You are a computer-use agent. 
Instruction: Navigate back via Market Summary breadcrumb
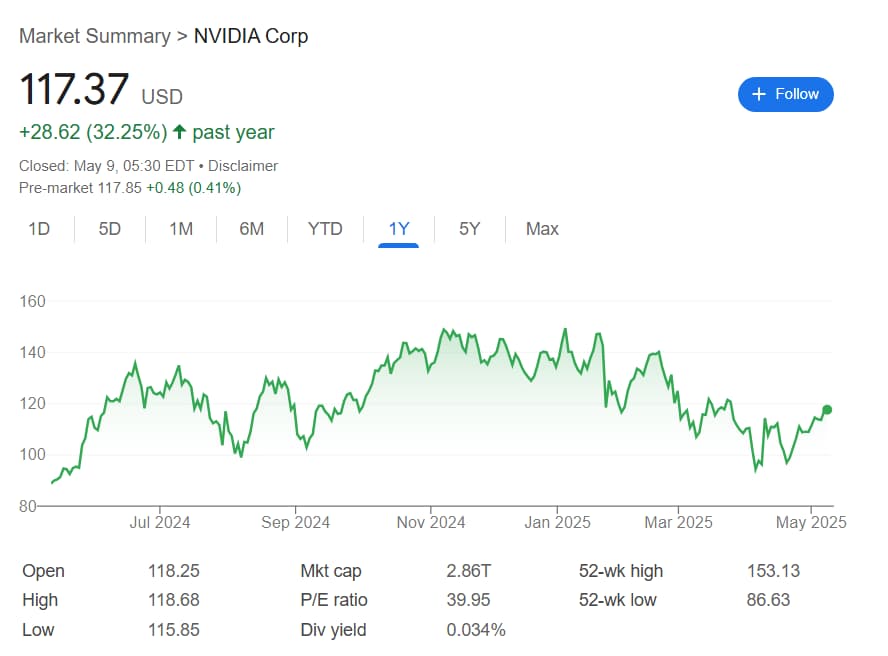point(94,36)
